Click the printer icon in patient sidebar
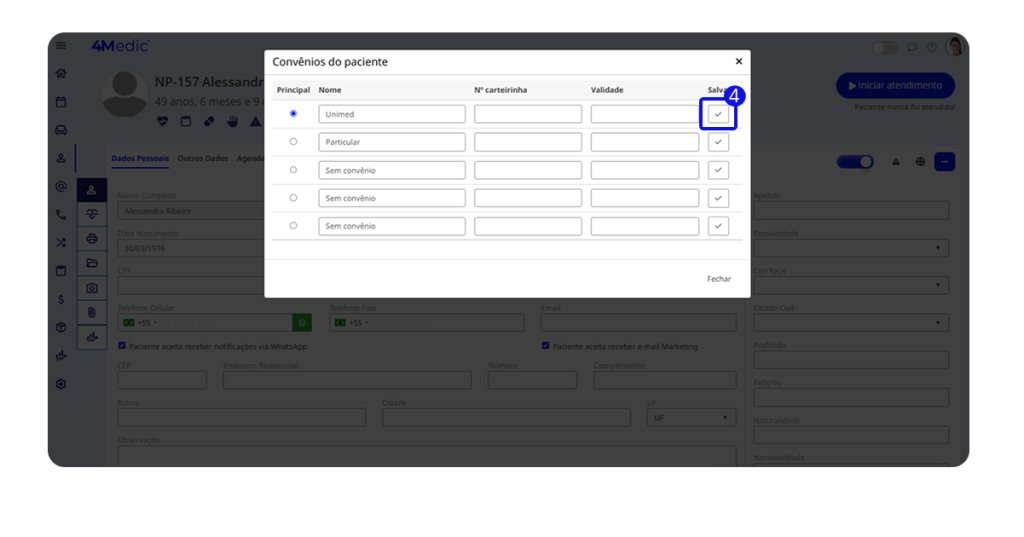1024x537 pixels. 92,238
